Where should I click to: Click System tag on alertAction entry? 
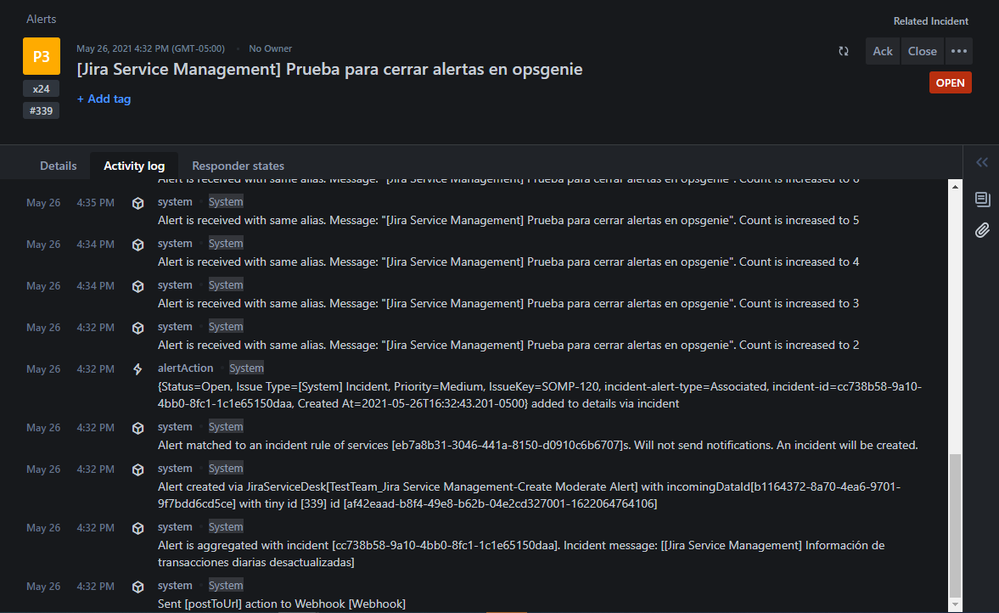pyautogui.click(x=246, y=368)
